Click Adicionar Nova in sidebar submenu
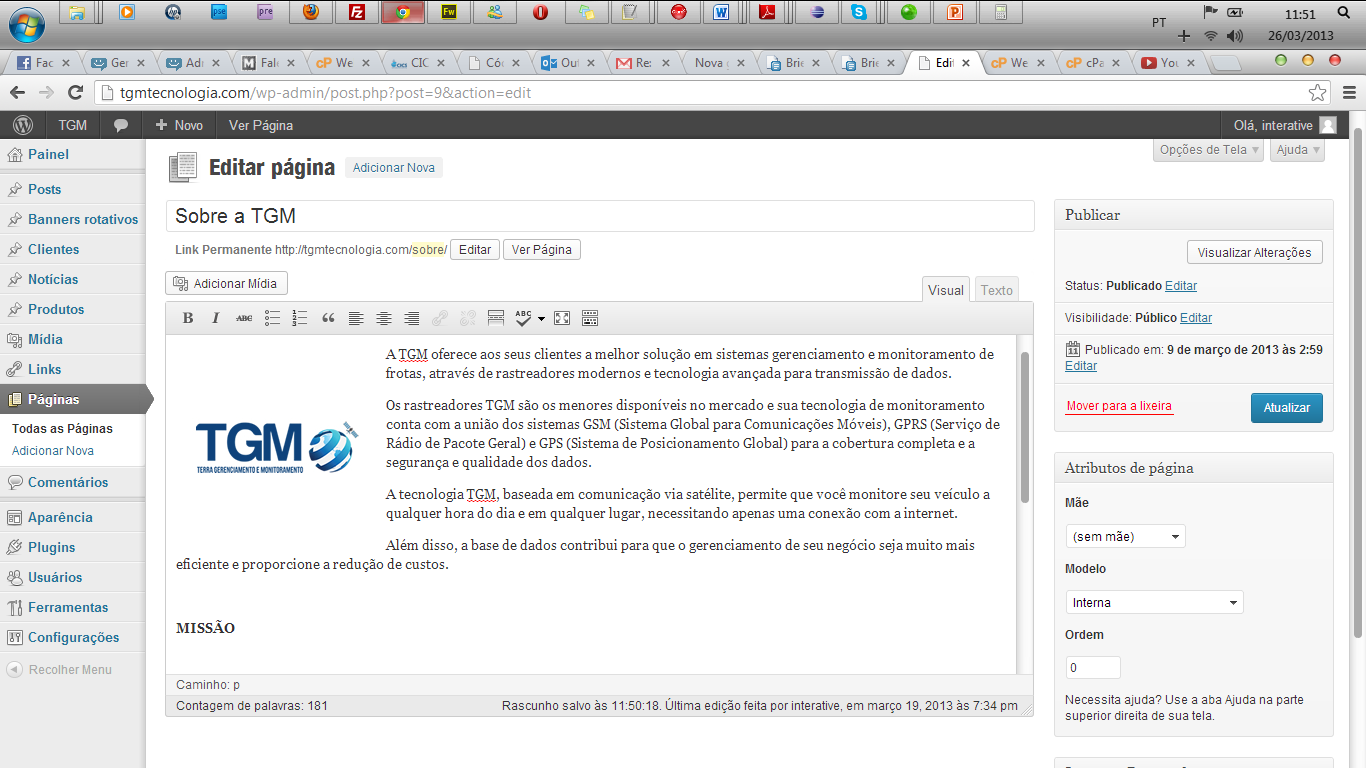 point(53,451)
